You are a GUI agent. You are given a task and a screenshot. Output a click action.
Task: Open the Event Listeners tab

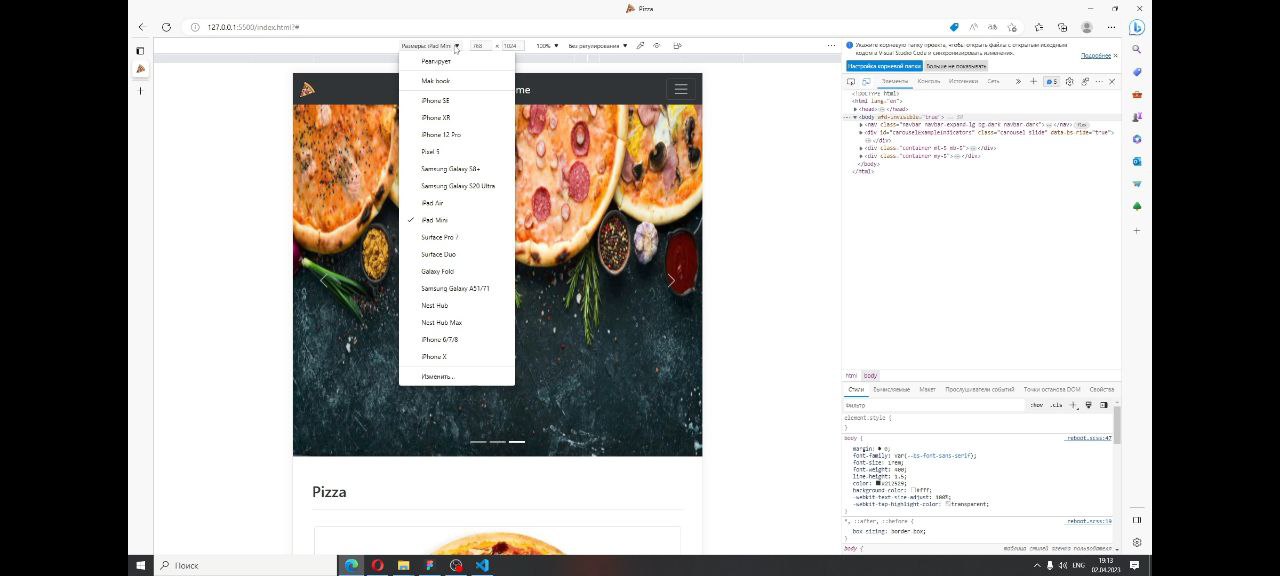point(979,389)
